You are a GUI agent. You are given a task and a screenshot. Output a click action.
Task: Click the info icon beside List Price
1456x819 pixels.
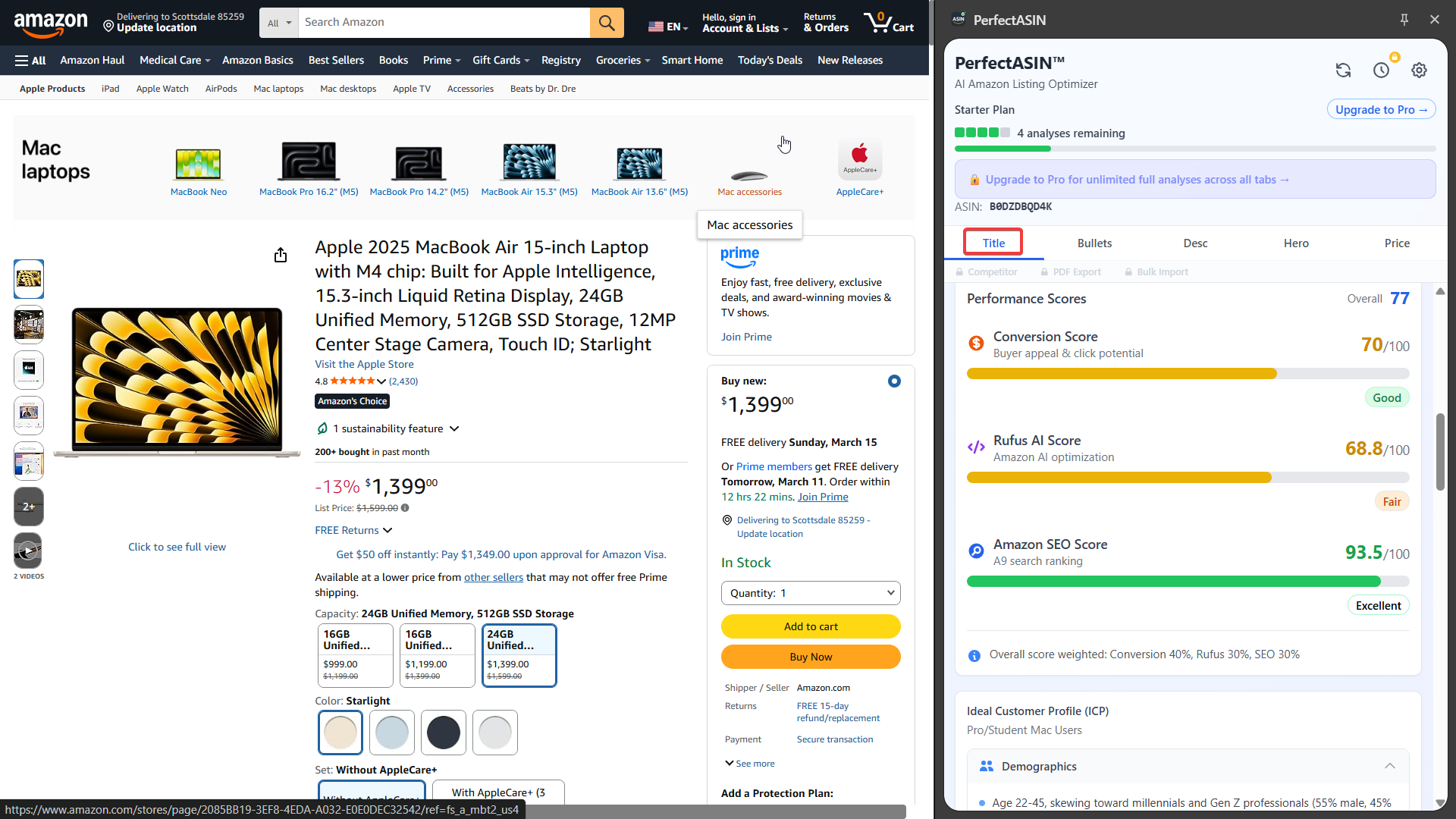pos(405,508)
